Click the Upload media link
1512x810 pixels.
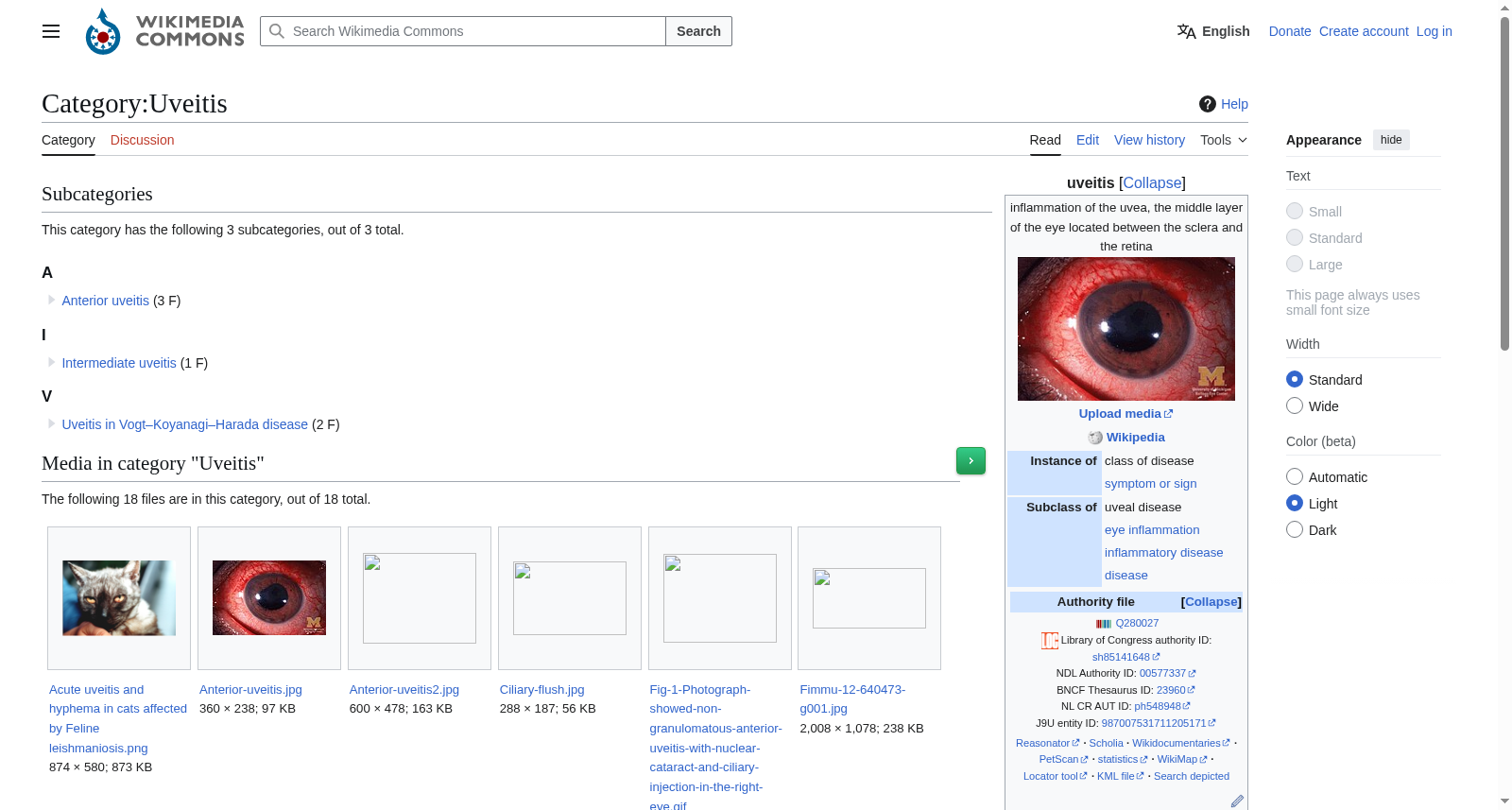coord(1120,414)
